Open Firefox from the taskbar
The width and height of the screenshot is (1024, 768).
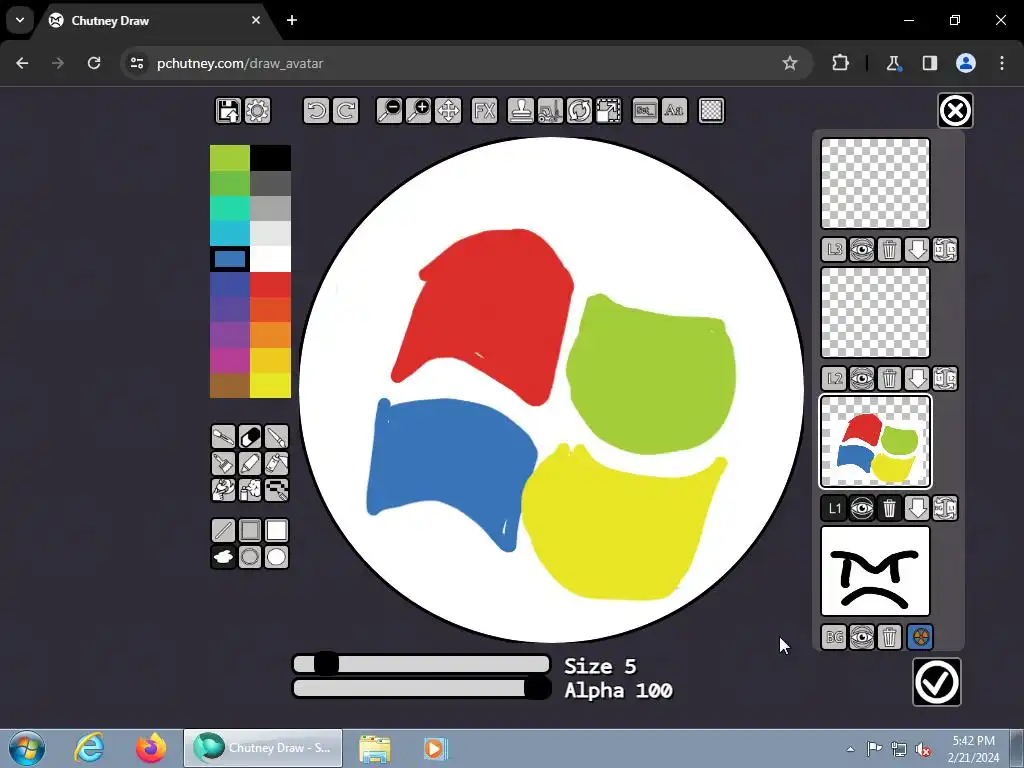[x=151, y=748]
